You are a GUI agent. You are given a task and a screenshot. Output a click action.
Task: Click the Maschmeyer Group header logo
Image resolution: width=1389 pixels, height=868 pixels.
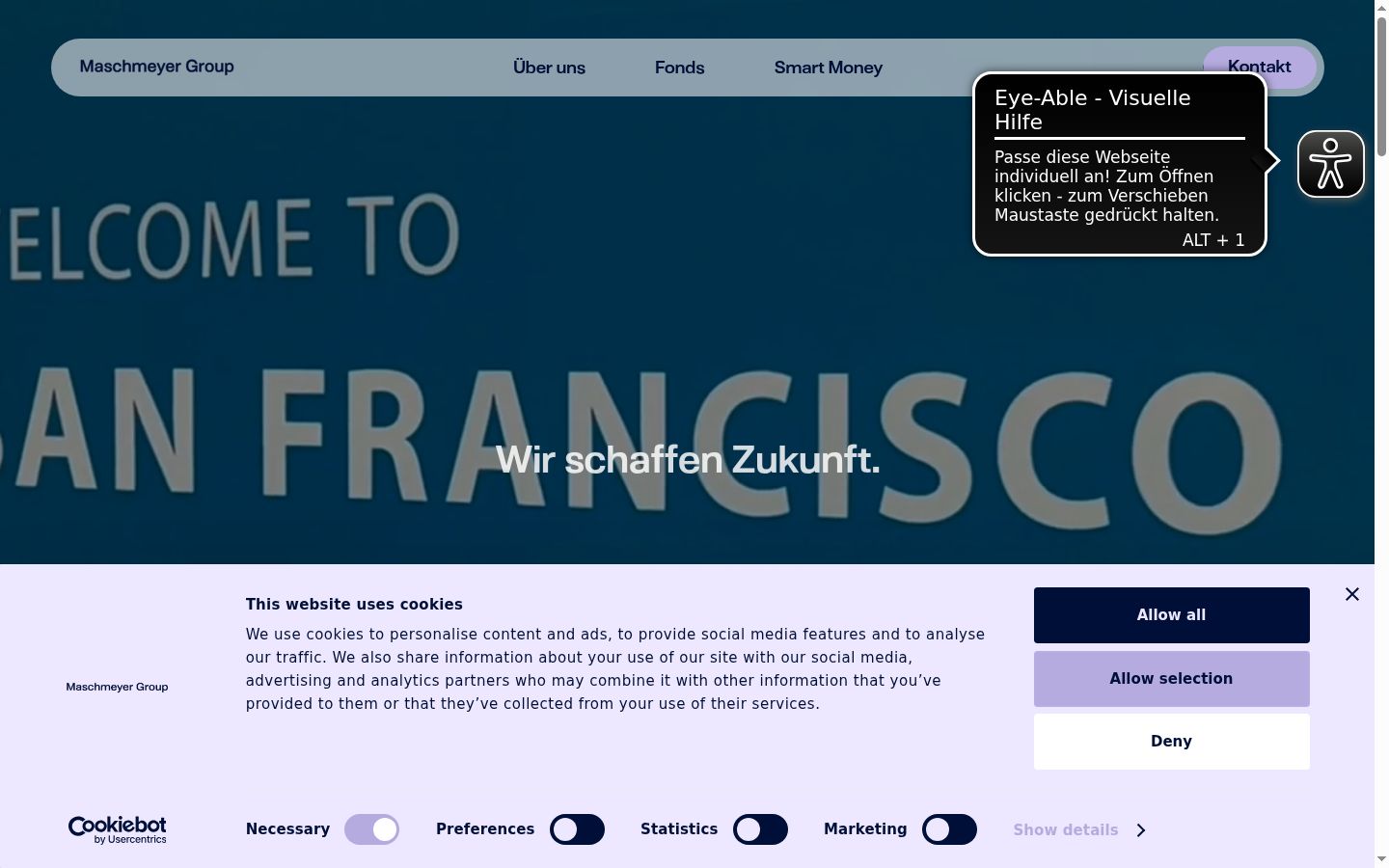pyautogui.click(x=156, y=67)
